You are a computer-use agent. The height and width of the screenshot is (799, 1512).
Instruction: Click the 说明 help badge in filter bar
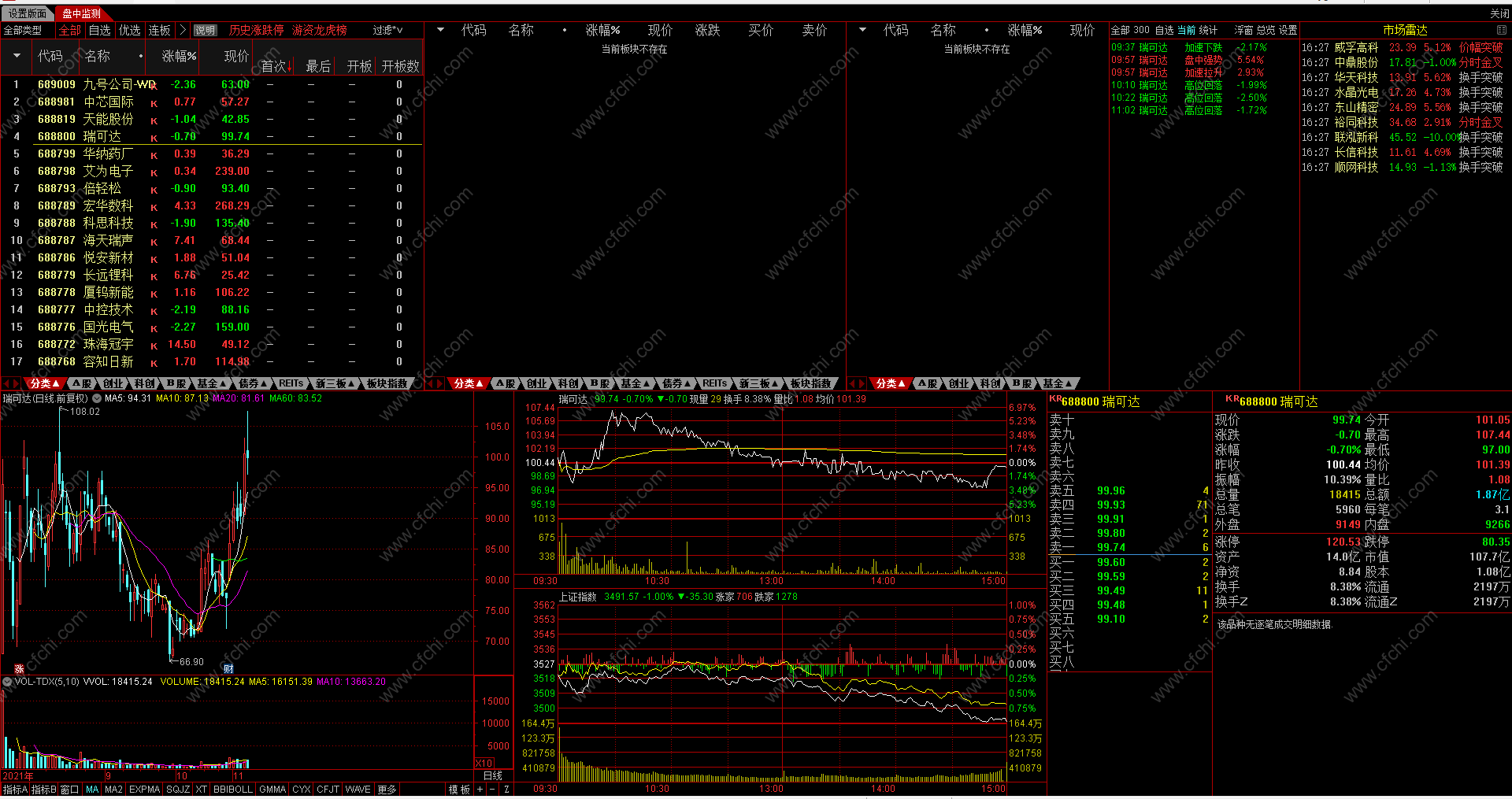tap(205, 30)
